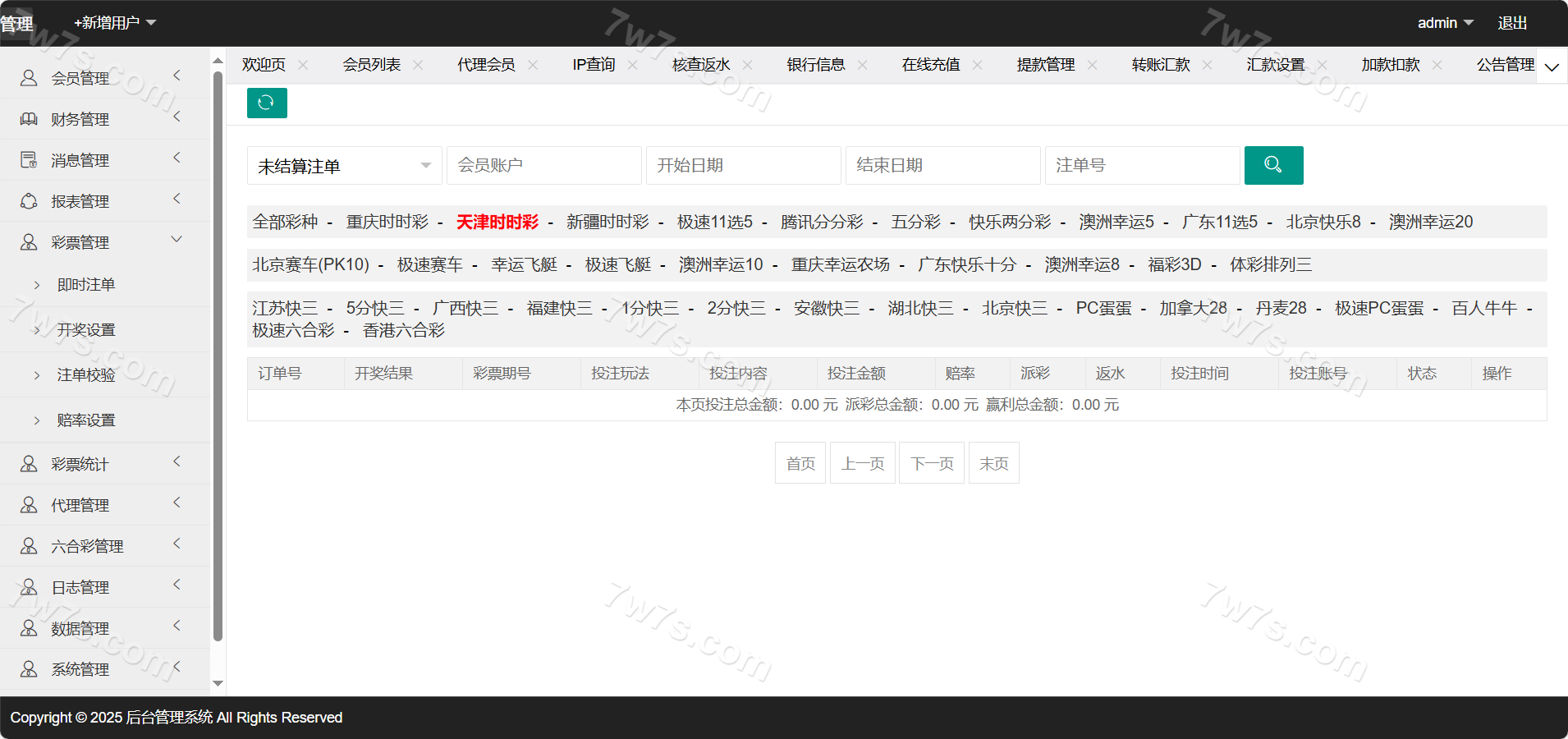
Task: Click the 报表管理 icon in sidebar
Action: (x=29, y=201)
